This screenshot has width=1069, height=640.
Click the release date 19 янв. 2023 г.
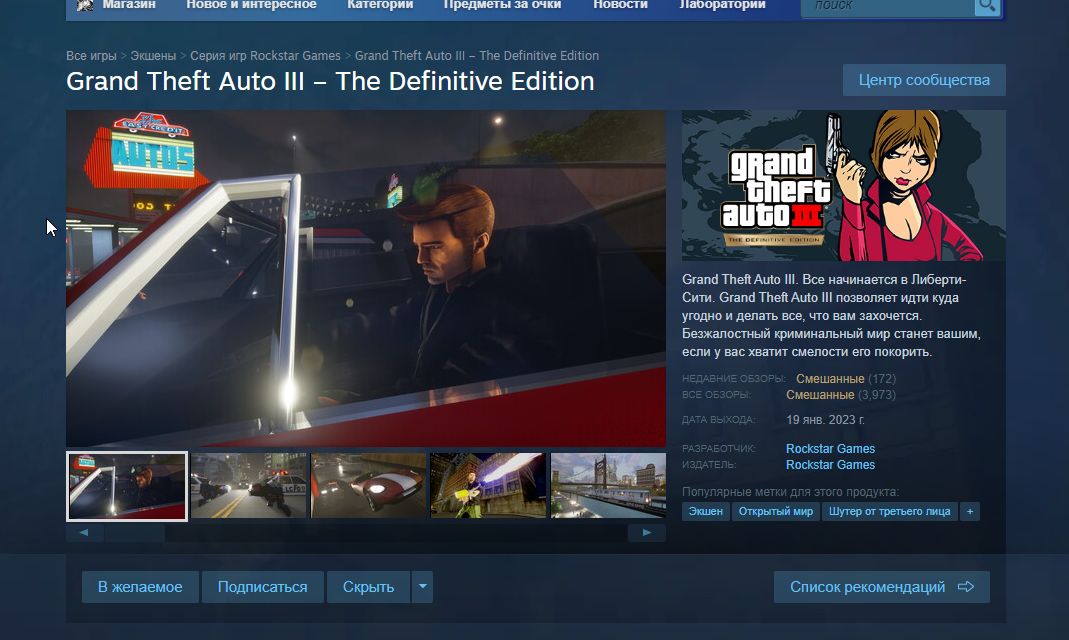(x=825, y=420)
